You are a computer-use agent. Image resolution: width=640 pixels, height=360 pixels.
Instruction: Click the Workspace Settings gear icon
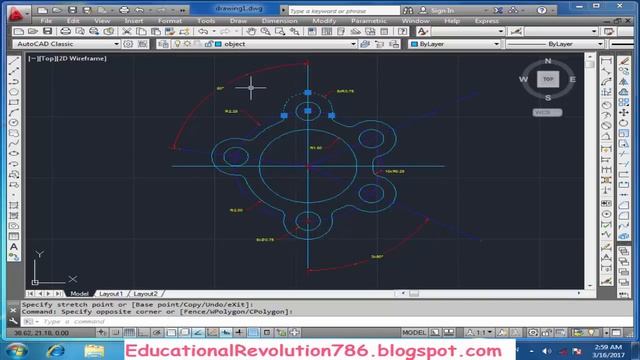(128, 44)
